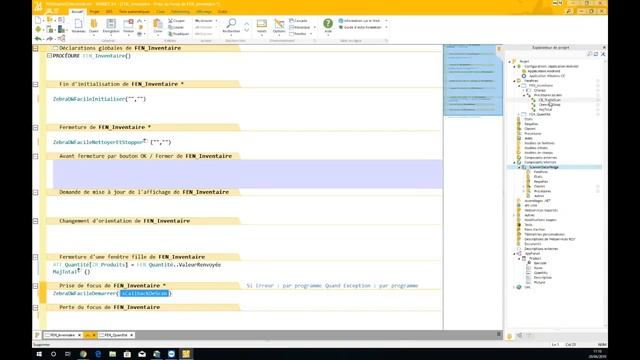
Task: Open the Affichage ribbon tab
Action: coord(204,12)
